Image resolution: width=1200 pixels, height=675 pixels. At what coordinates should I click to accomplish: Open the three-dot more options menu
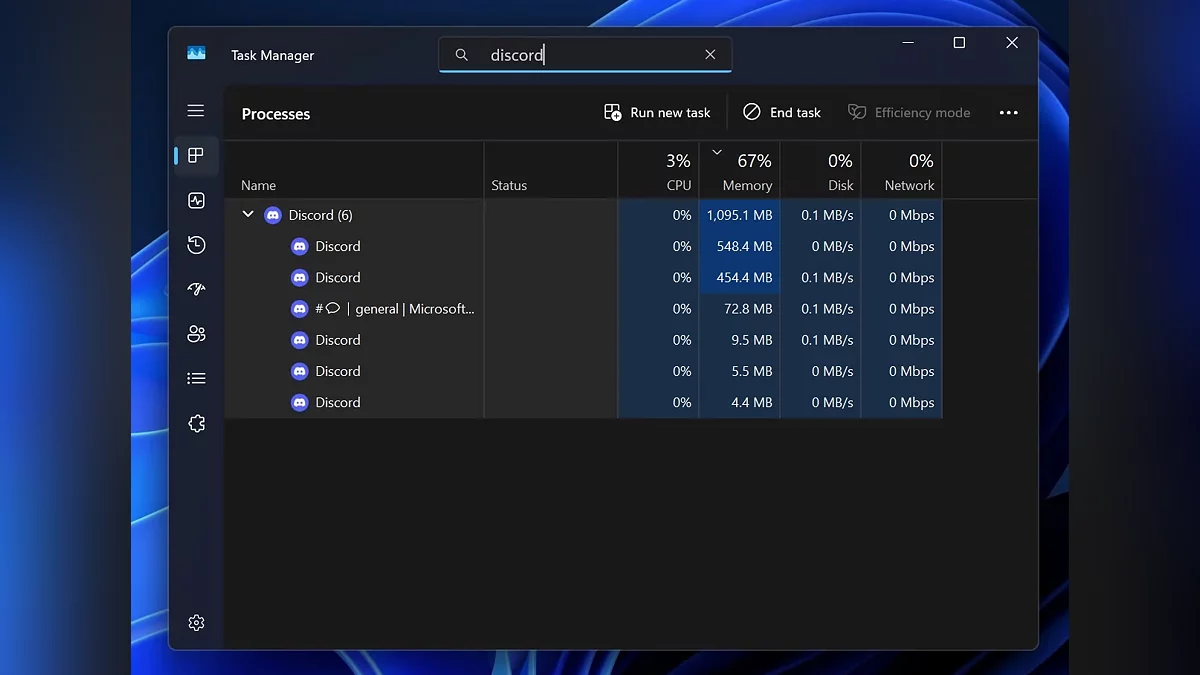tap(1008, 113)
